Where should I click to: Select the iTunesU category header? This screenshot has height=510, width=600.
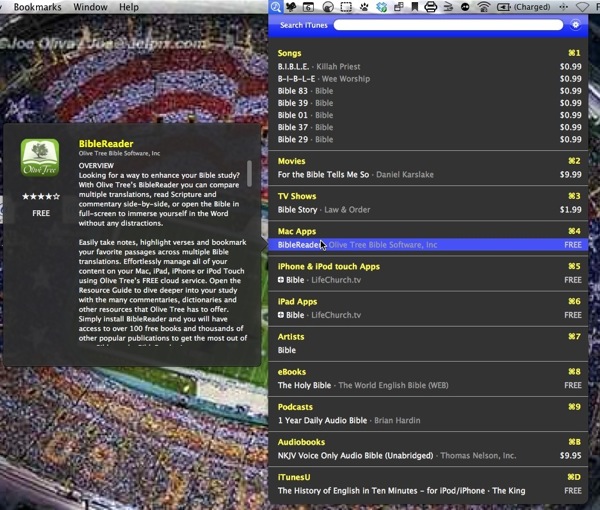(294, 477)
